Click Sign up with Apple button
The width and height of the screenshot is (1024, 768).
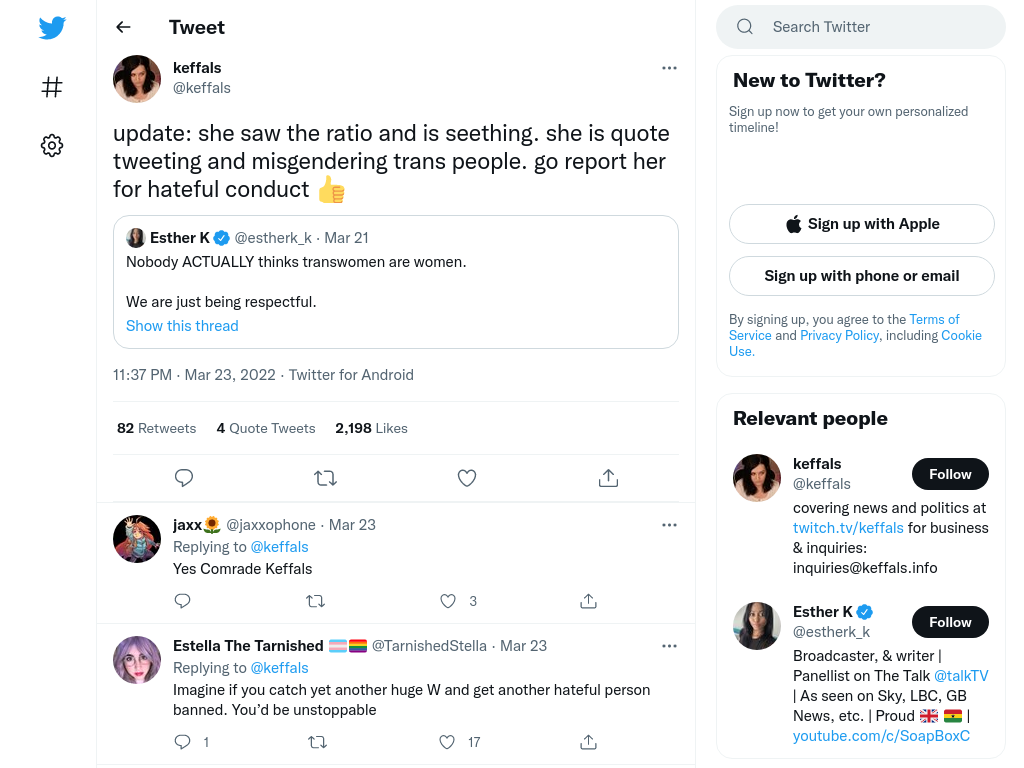coord(861,224)
